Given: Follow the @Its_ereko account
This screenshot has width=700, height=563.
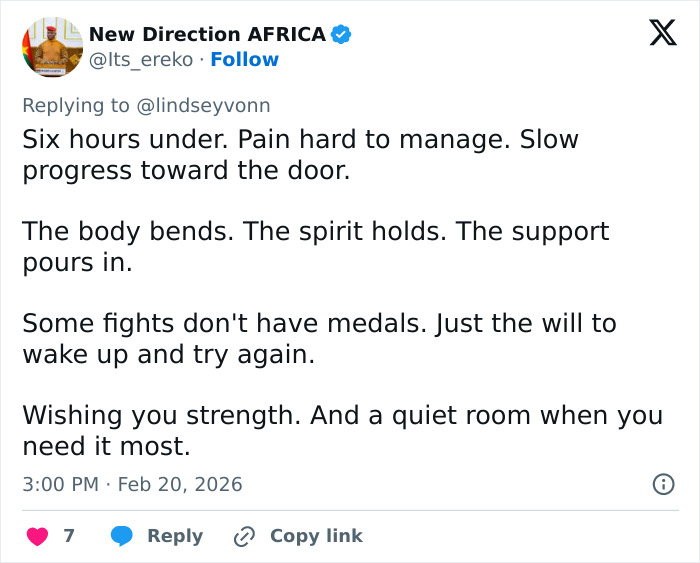Looking at the screenshot, I should 244,60.
